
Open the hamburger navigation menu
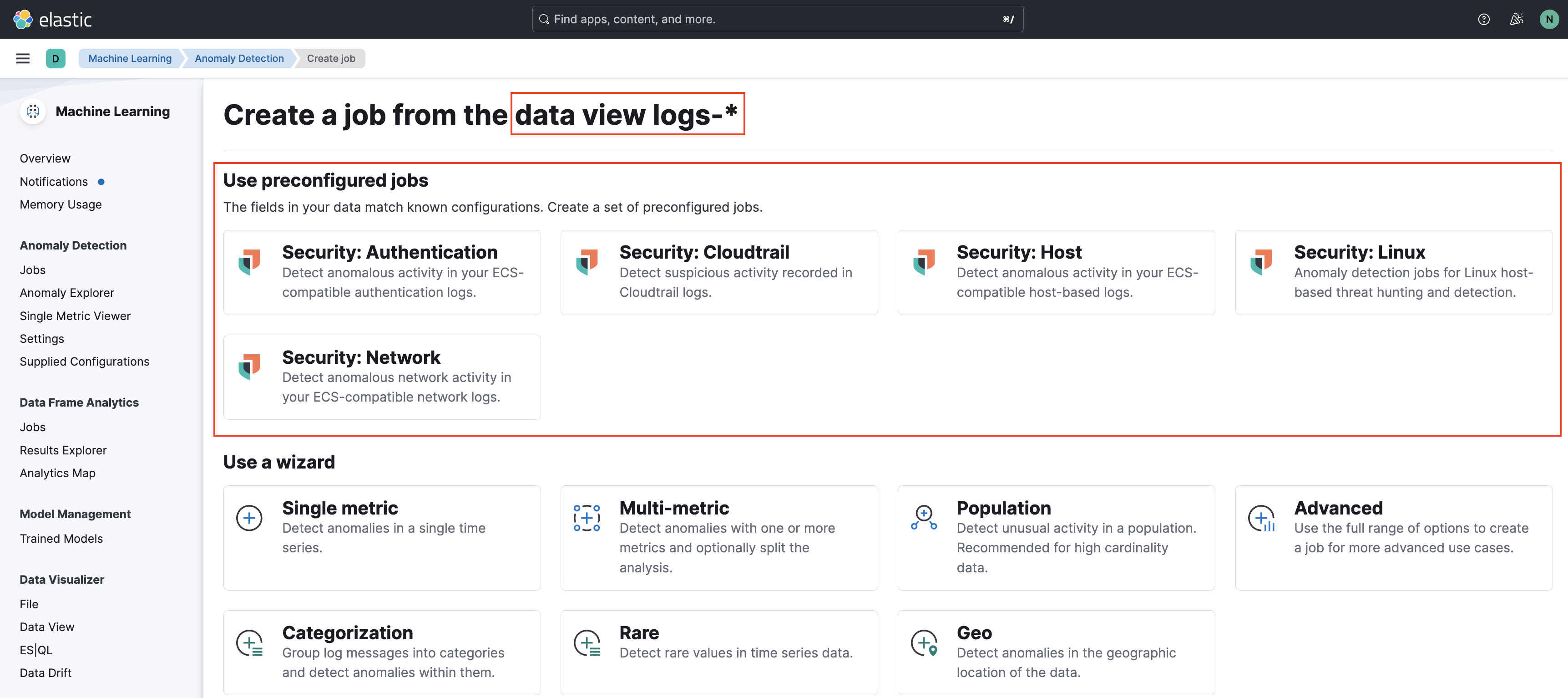[x=22, y=58]
